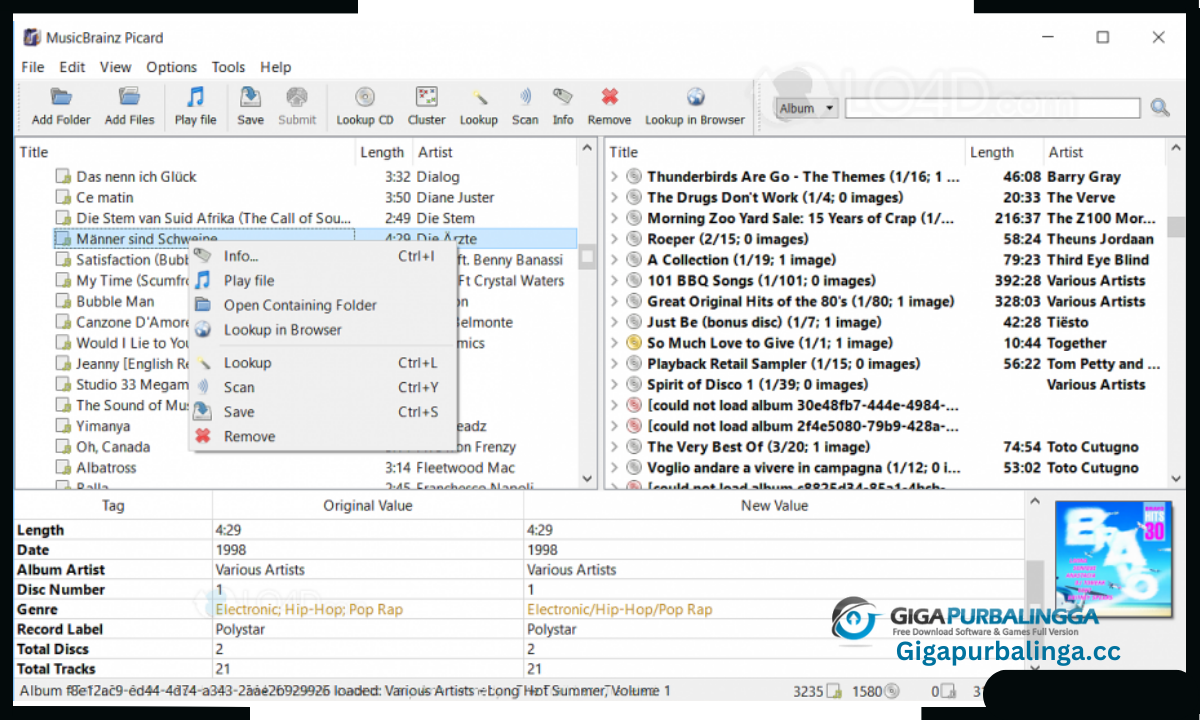Sort left pane by Length column header
The image size is (1200, 720).
click(384, 152)
